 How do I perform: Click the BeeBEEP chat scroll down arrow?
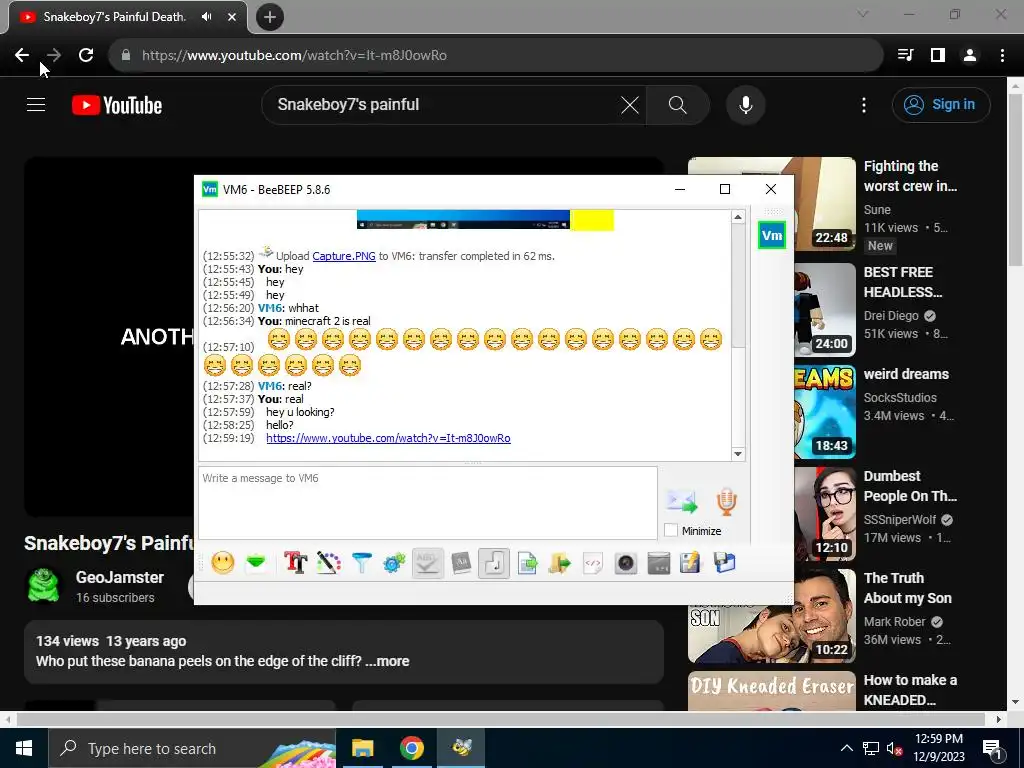pos(738,454)
